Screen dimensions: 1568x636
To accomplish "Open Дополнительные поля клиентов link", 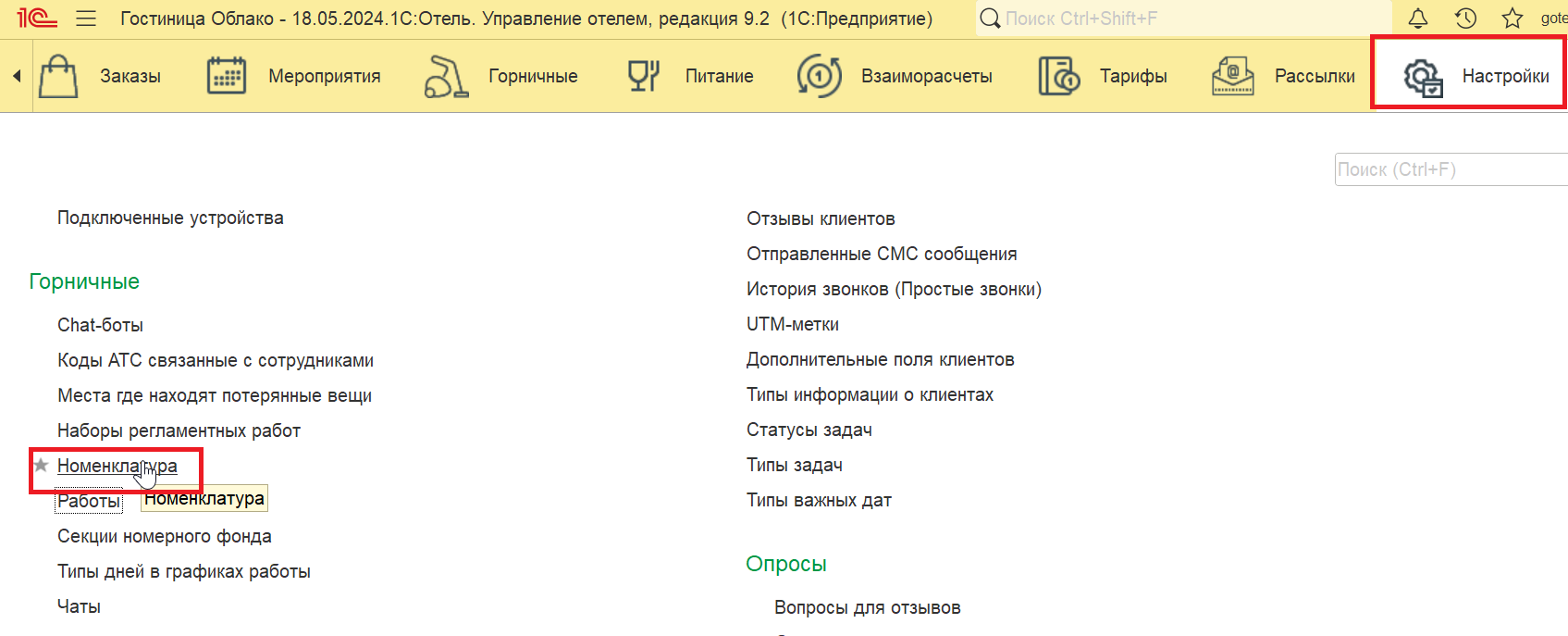I will pos(881,359).
